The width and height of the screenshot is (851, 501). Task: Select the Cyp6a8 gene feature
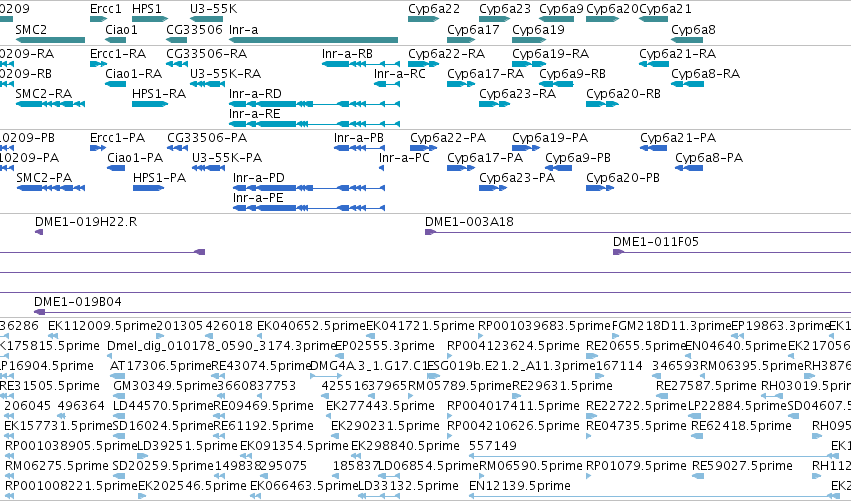(687, 40)
